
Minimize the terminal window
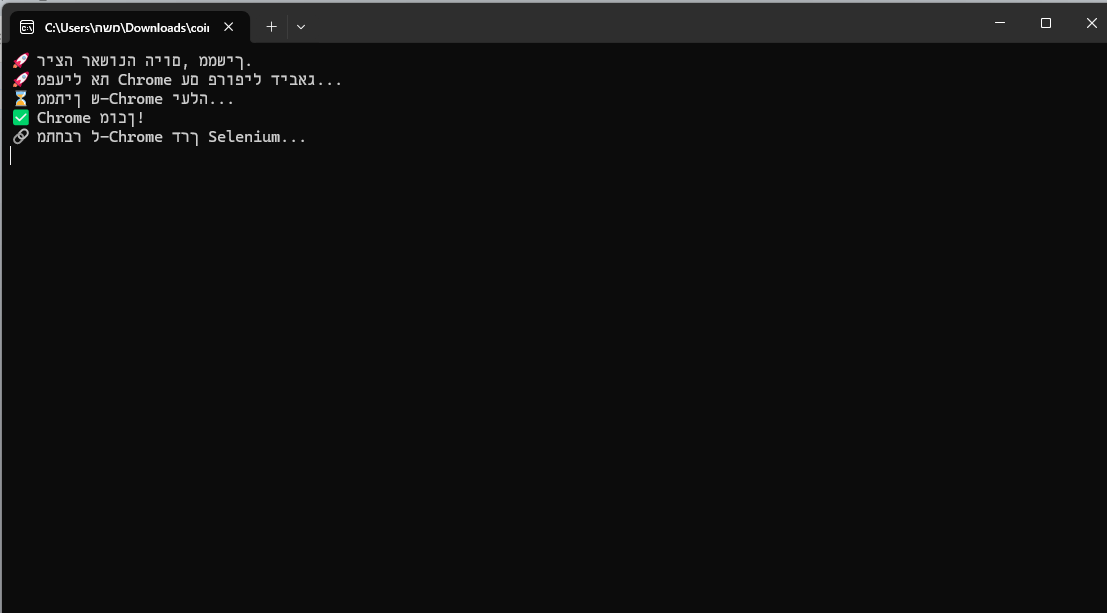pos(1000,23)
